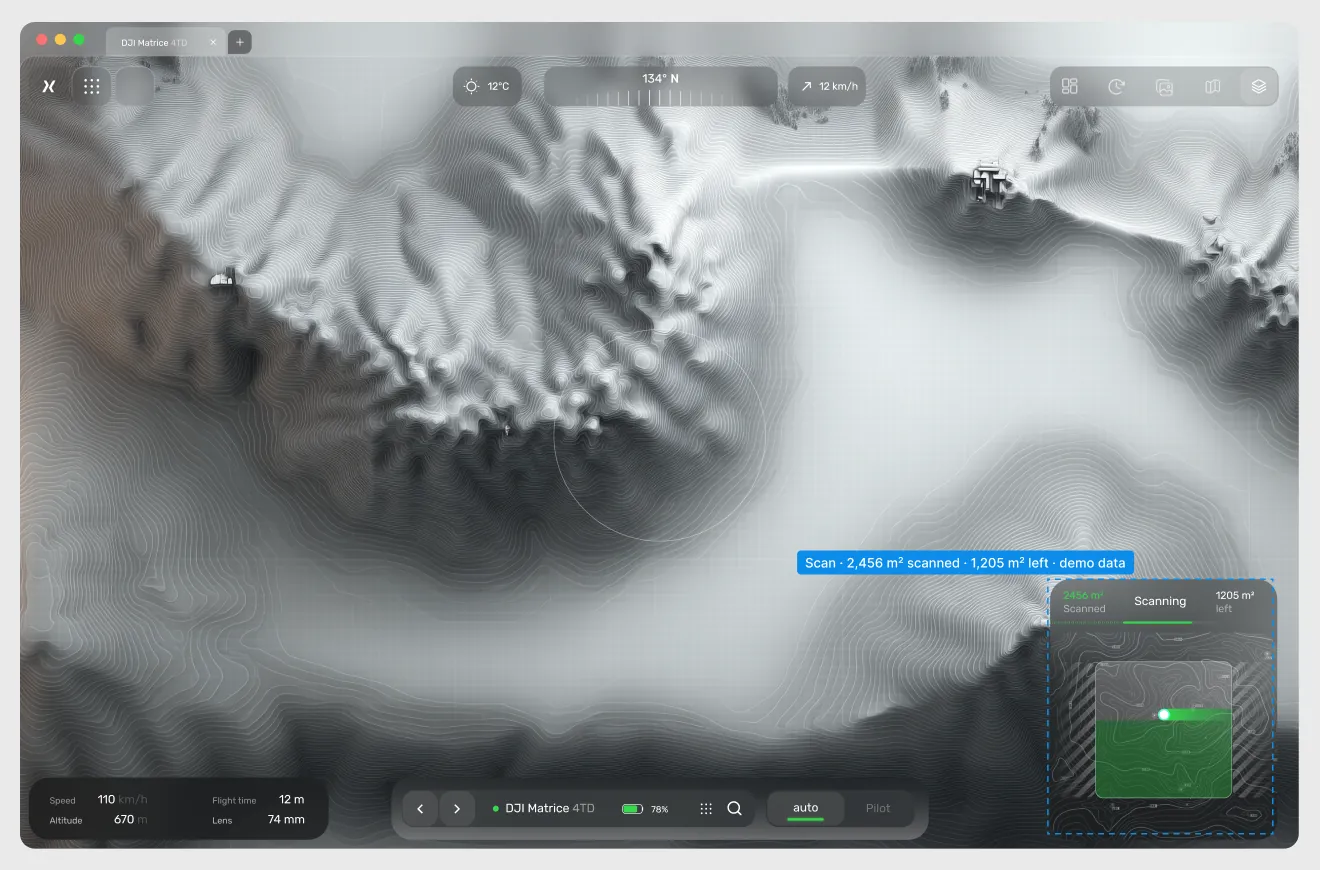
Task: Click the Speed 110 km/h readout
Action: (x=98, y=800)
